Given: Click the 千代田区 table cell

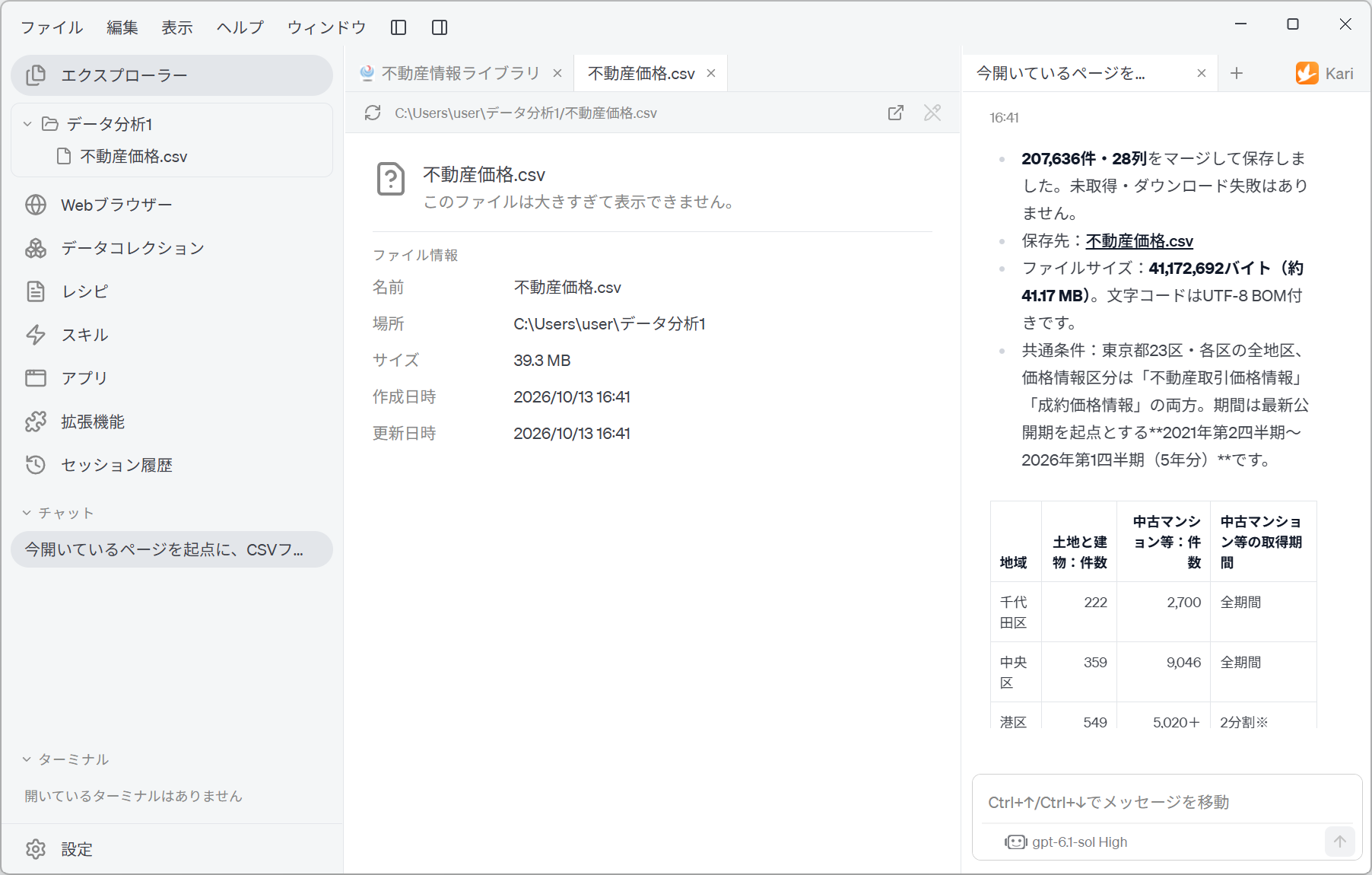Looking at the screenshot, I should pyautogui.click(x=1015, y=612).
